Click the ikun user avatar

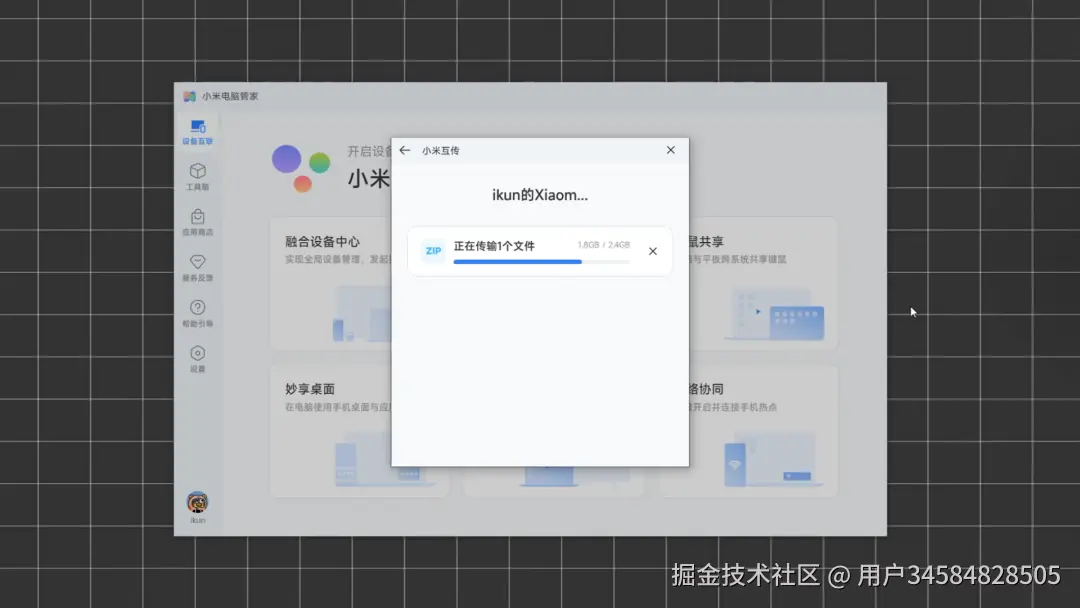[x=198, y=503]
